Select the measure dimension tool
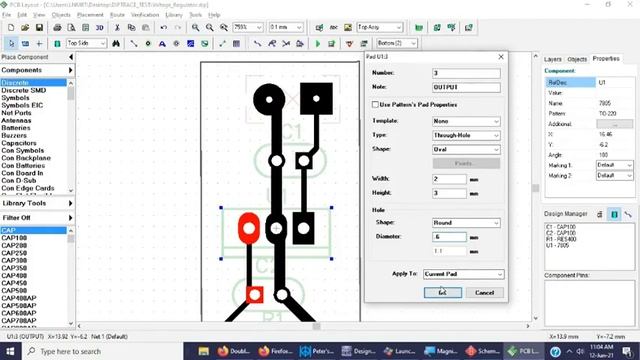The width and height of the screenshot is (640, 360). (x=222, y=43)
